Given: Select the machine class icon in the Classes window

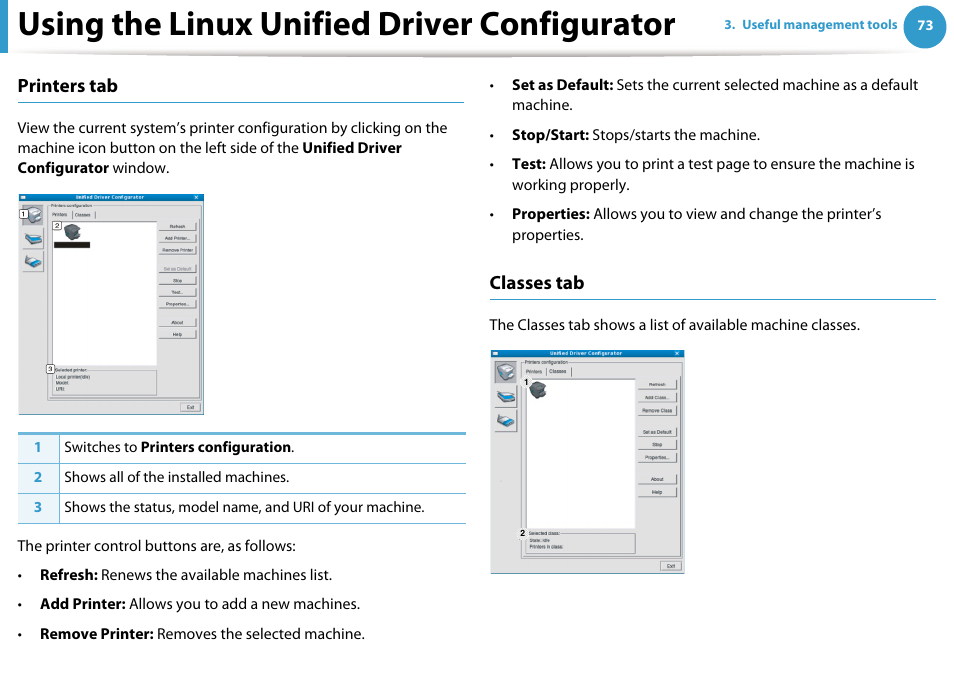Looking at the screenshot, I should (x=539, y=391).
